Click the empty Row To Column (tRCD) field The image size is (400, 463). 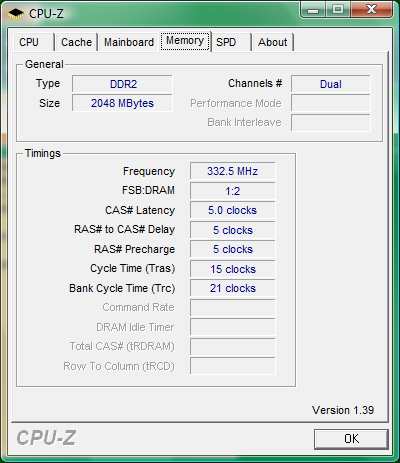(233, 366)
